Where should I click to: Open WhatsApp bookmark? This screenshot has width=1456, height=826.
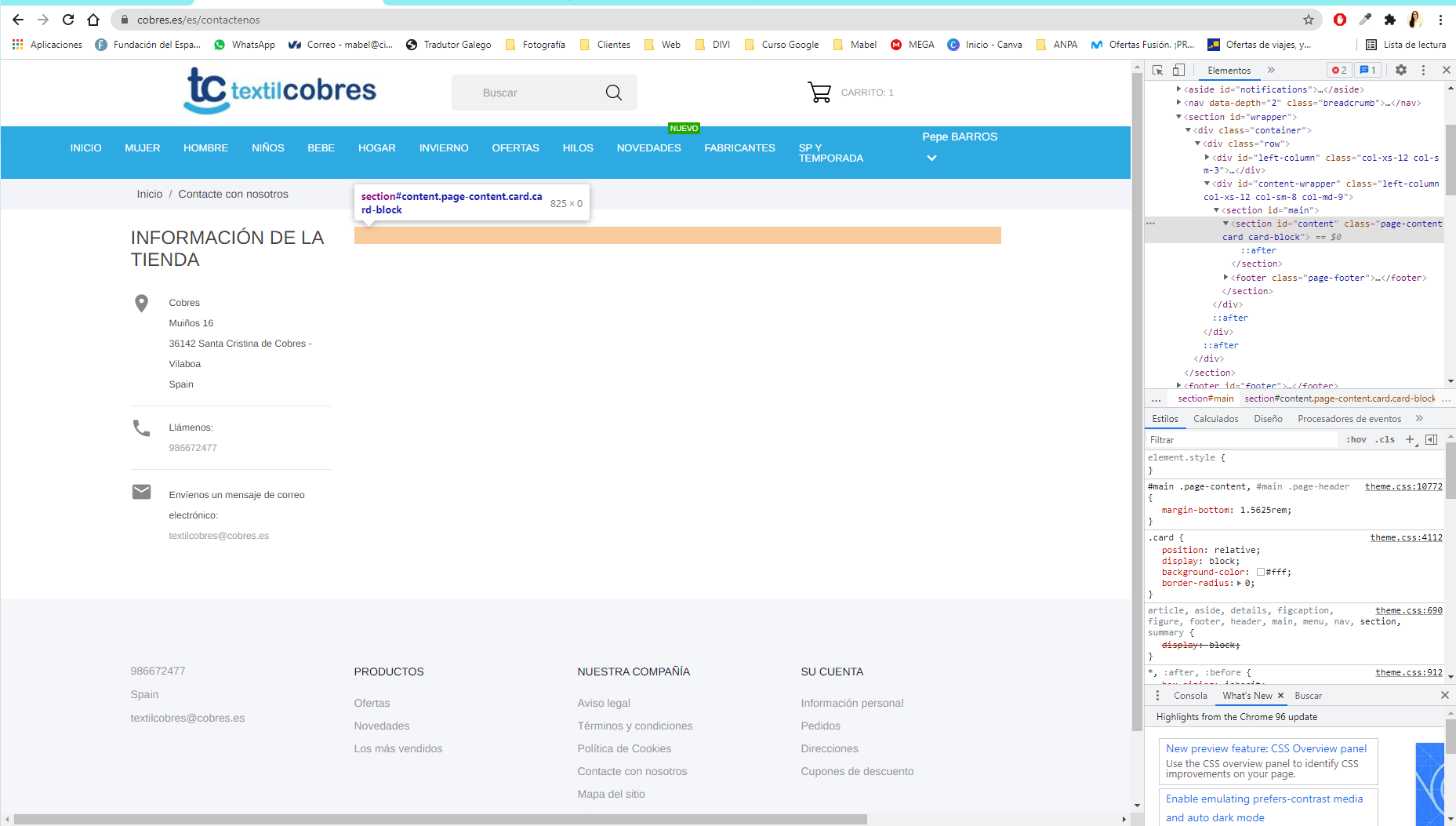tap(245, 45)
